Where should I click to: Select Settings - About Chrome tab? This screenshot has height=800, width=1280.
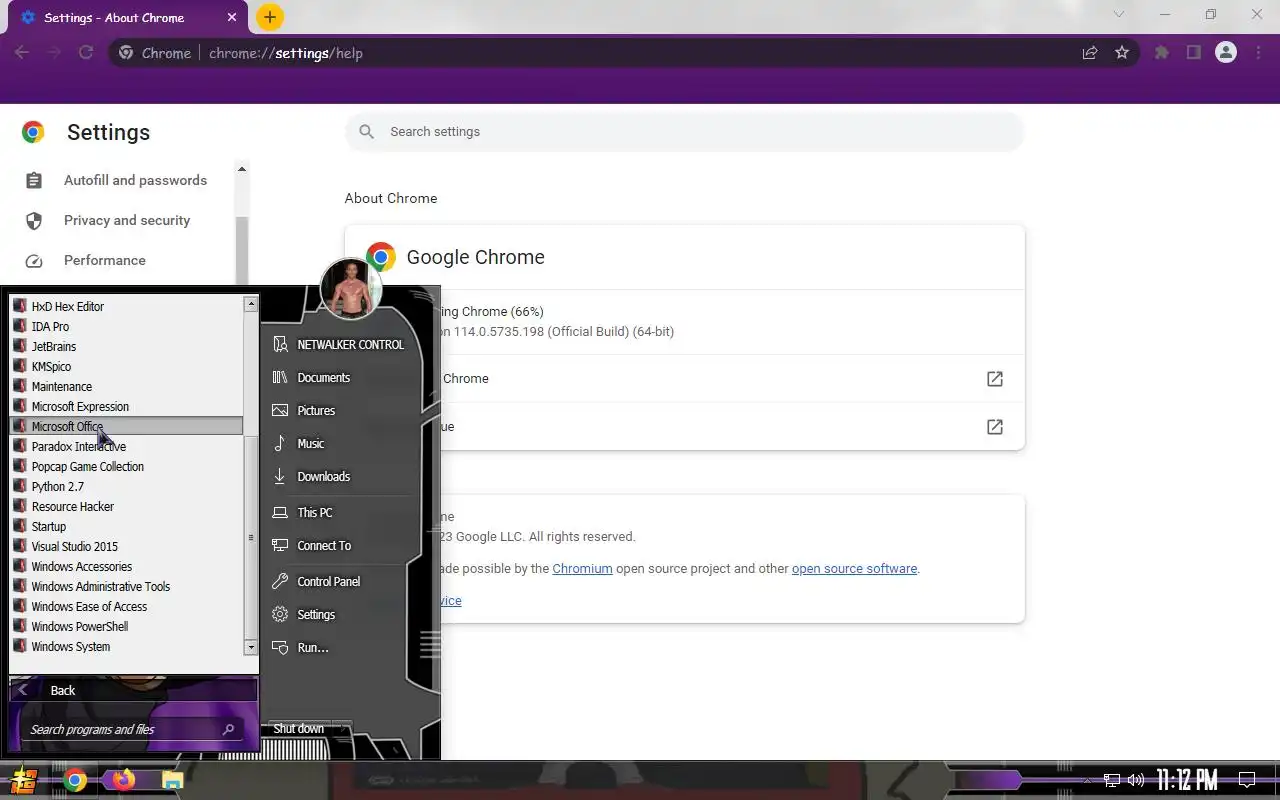tap(125, 18)
